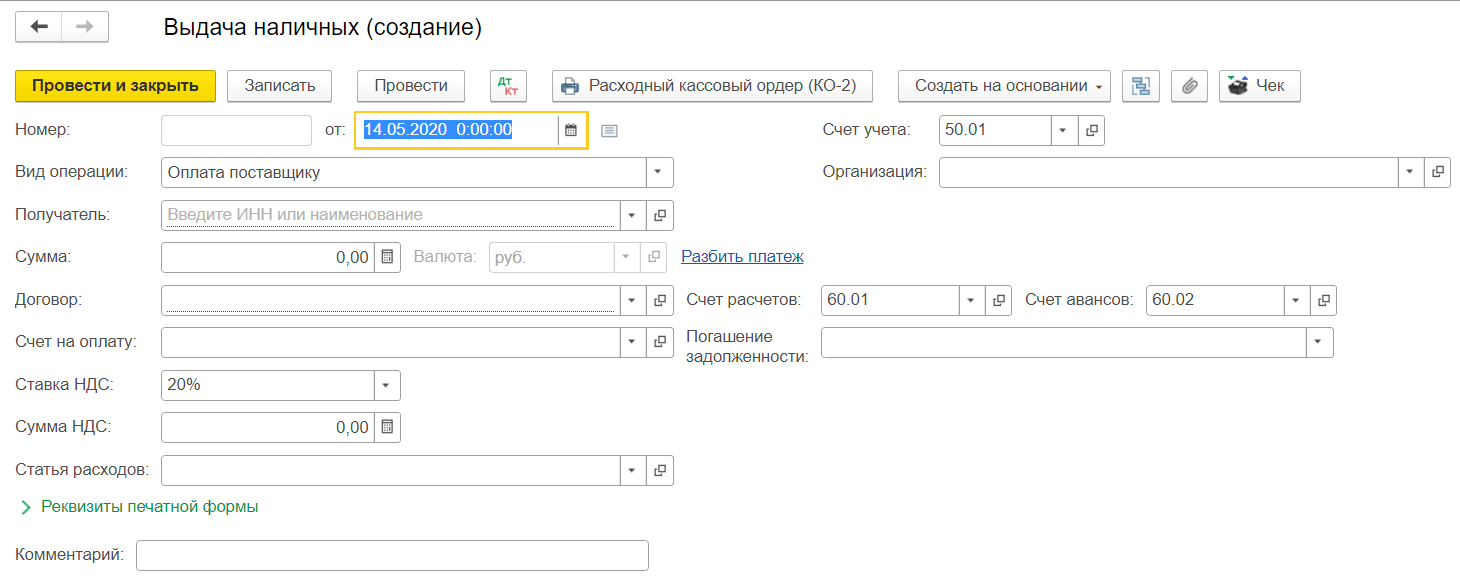Expand Счет расчетов dropdown arrow
The image size is (1460, 587).
point(972,300)
